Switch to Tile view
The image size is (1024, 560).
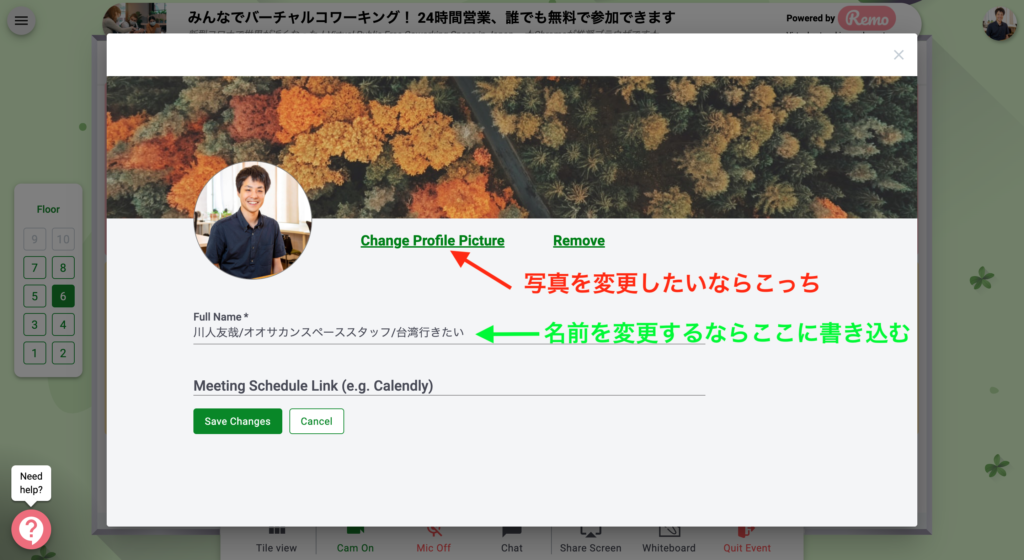tap(276, 540)
